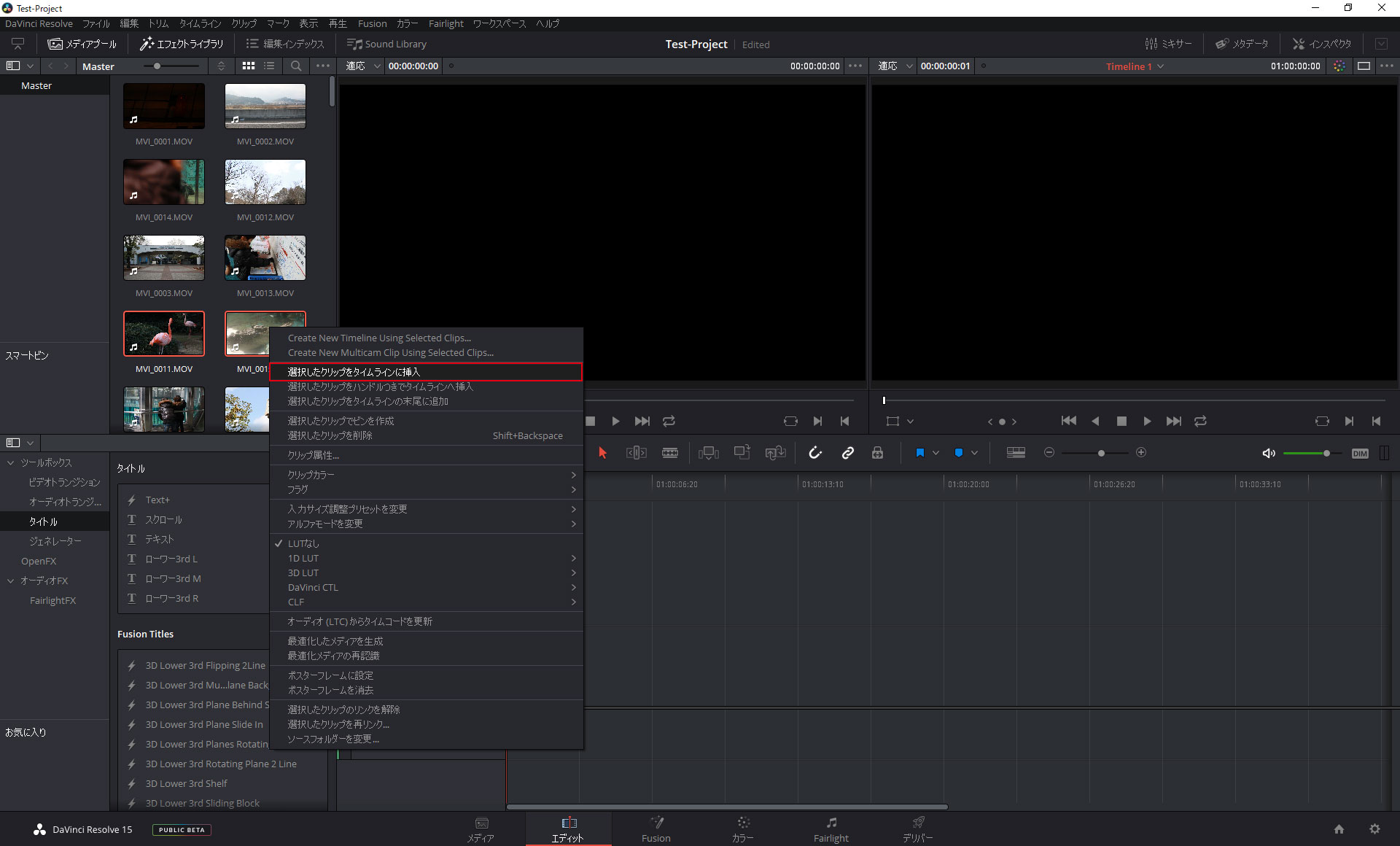Click the speaker mute icon

(1269, 453)
